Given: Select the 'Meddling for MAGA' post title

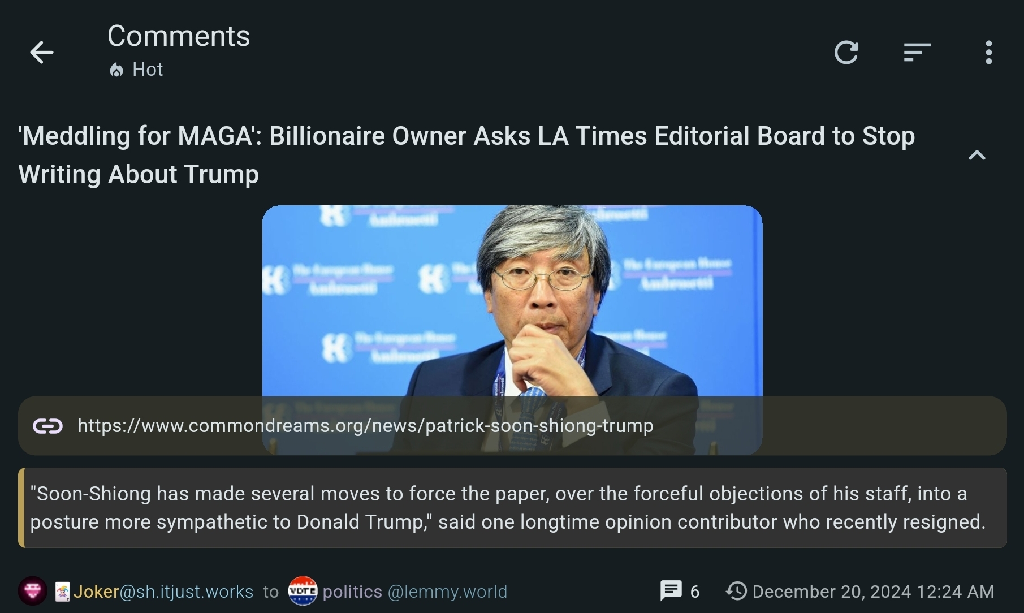Looking at the screenshot, I should 466,155.
